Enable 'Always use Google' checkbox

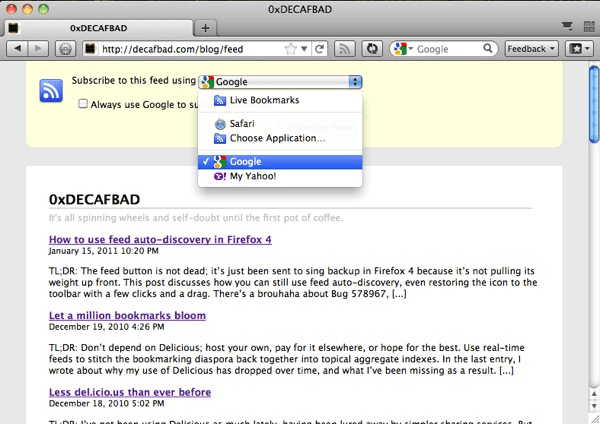84,103
